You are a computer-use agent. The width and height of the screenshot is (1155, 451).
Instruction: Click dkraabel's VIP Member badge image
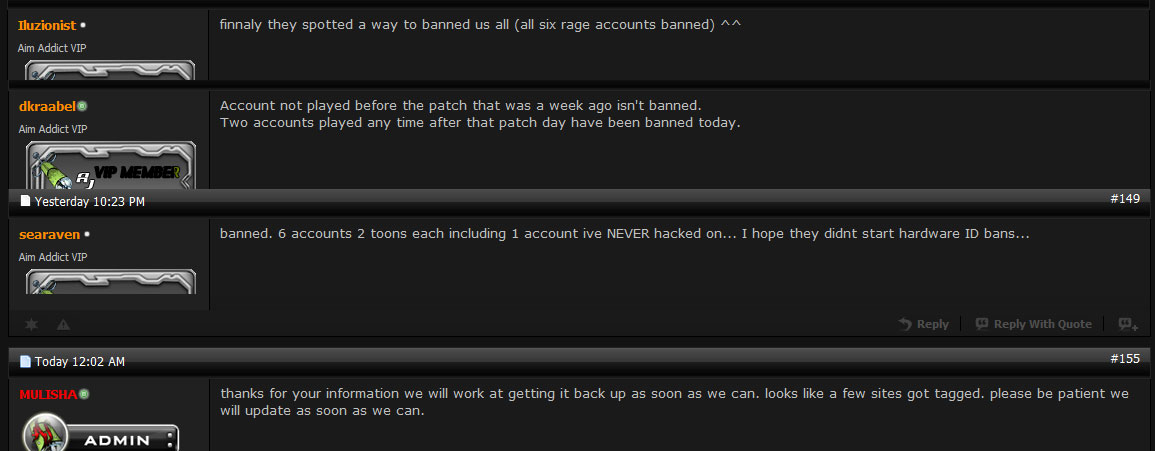tap(110, 165)
